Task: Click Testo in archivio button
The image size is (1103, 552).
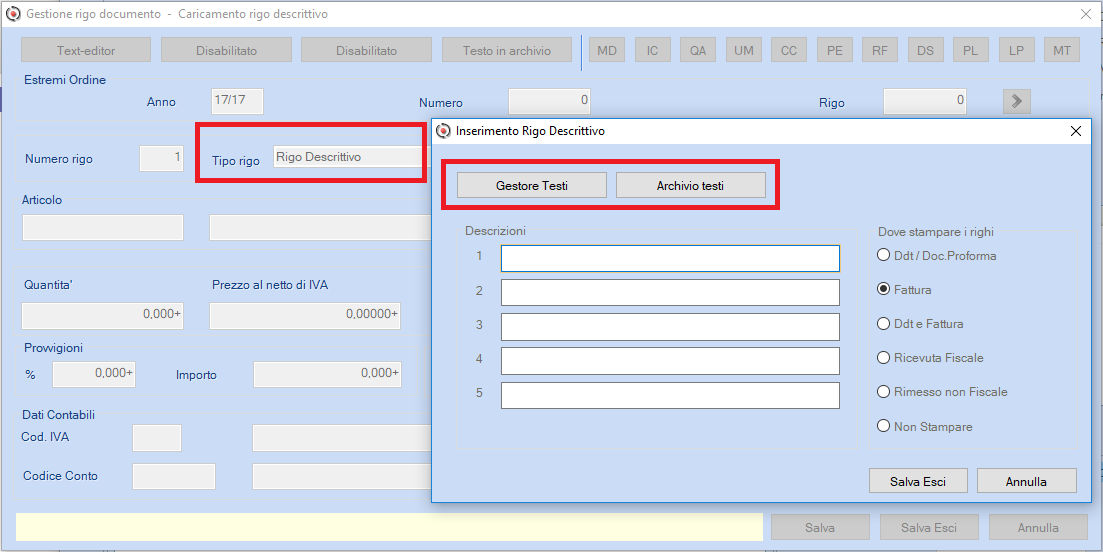Action: pyautogui.click(x=506, y=50)
